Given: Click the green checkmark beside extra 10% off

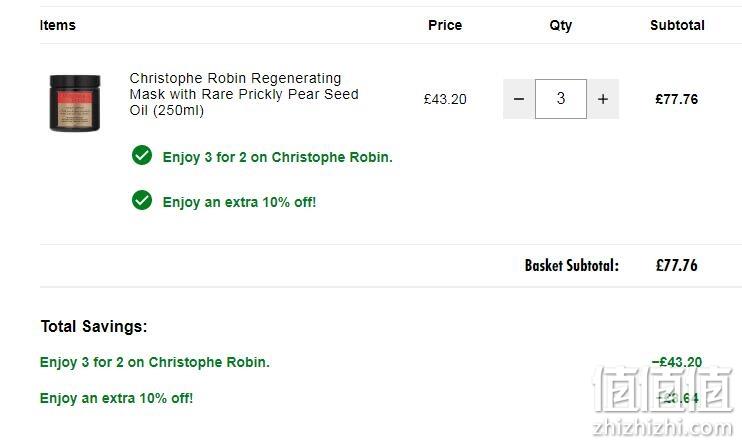Looking at the screenshot, I should pos(142,200).
